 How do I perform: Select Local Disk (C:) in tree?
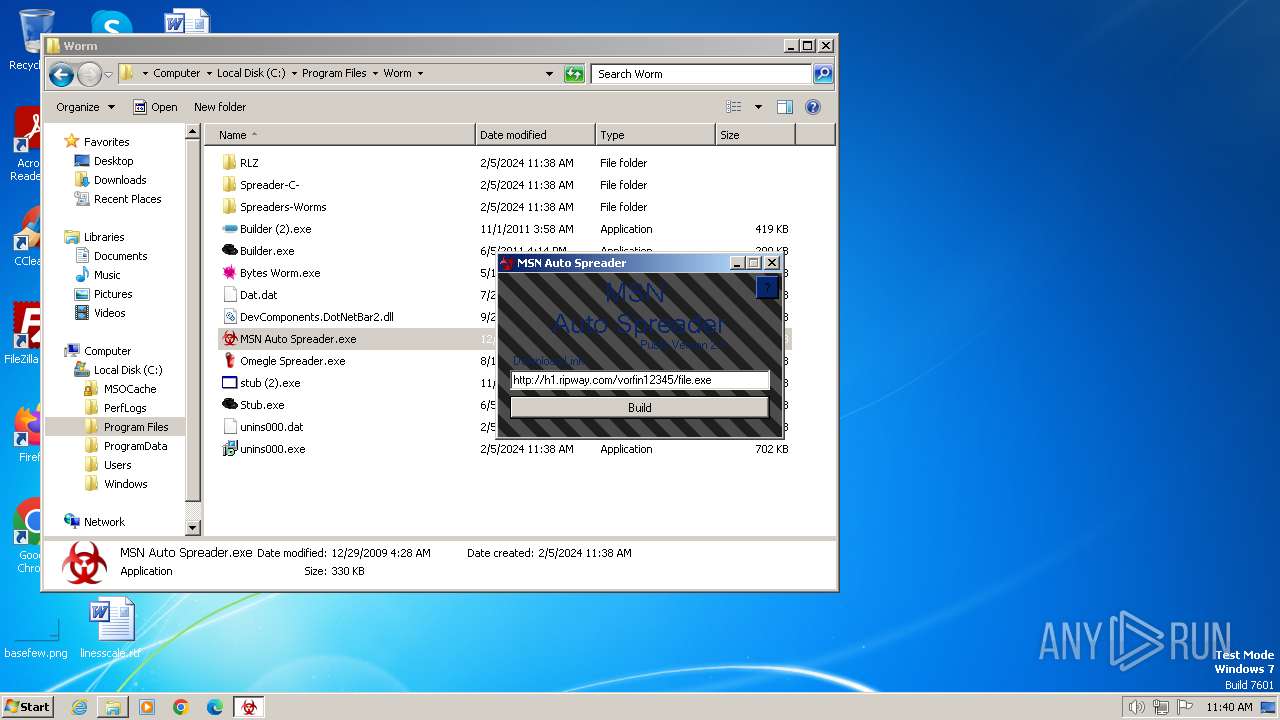pyautogui.click(x=127, y=370)
